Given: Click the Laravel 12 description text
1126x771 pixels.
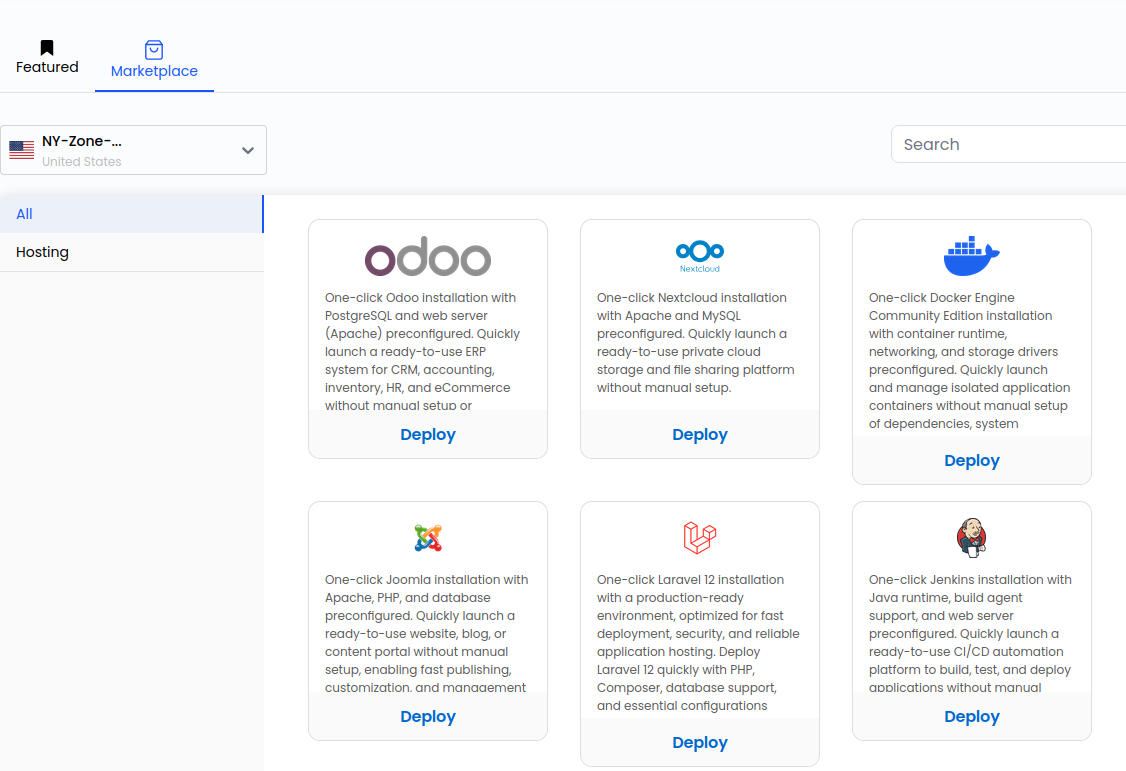Looking at the screenshot, I should pyautogui.click(x=698, y=642).
